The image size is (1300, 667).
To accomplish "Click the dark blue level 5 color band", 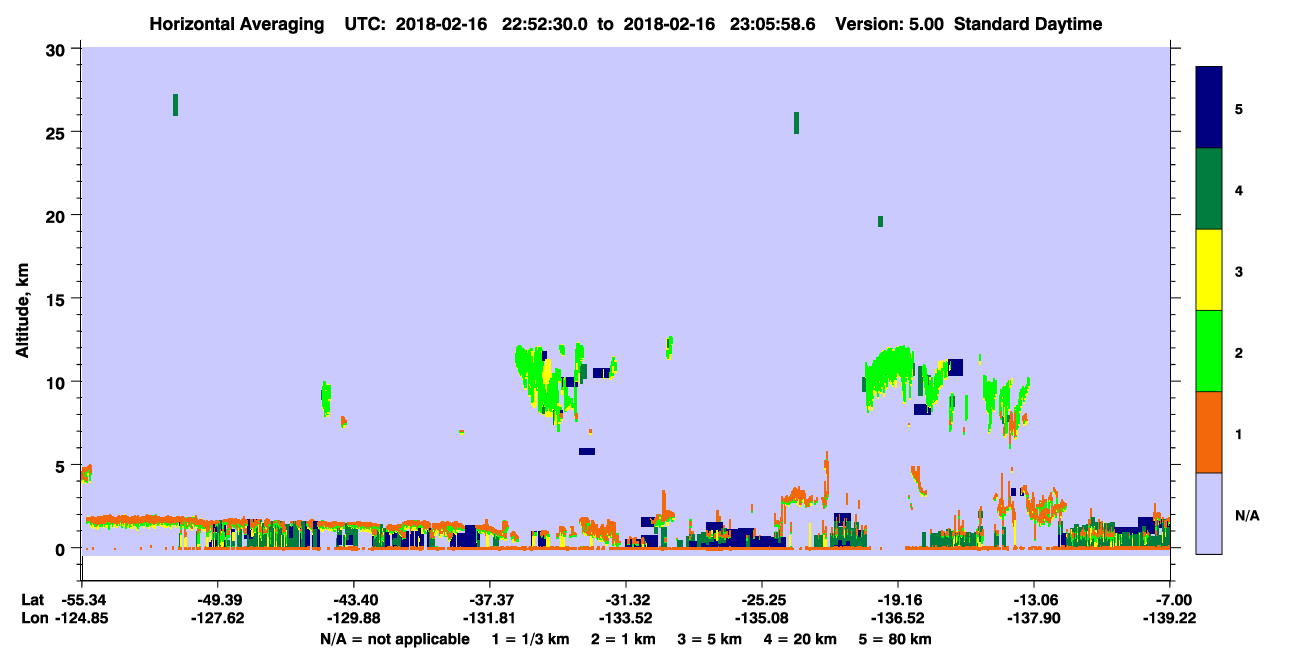I will 1209,107.
